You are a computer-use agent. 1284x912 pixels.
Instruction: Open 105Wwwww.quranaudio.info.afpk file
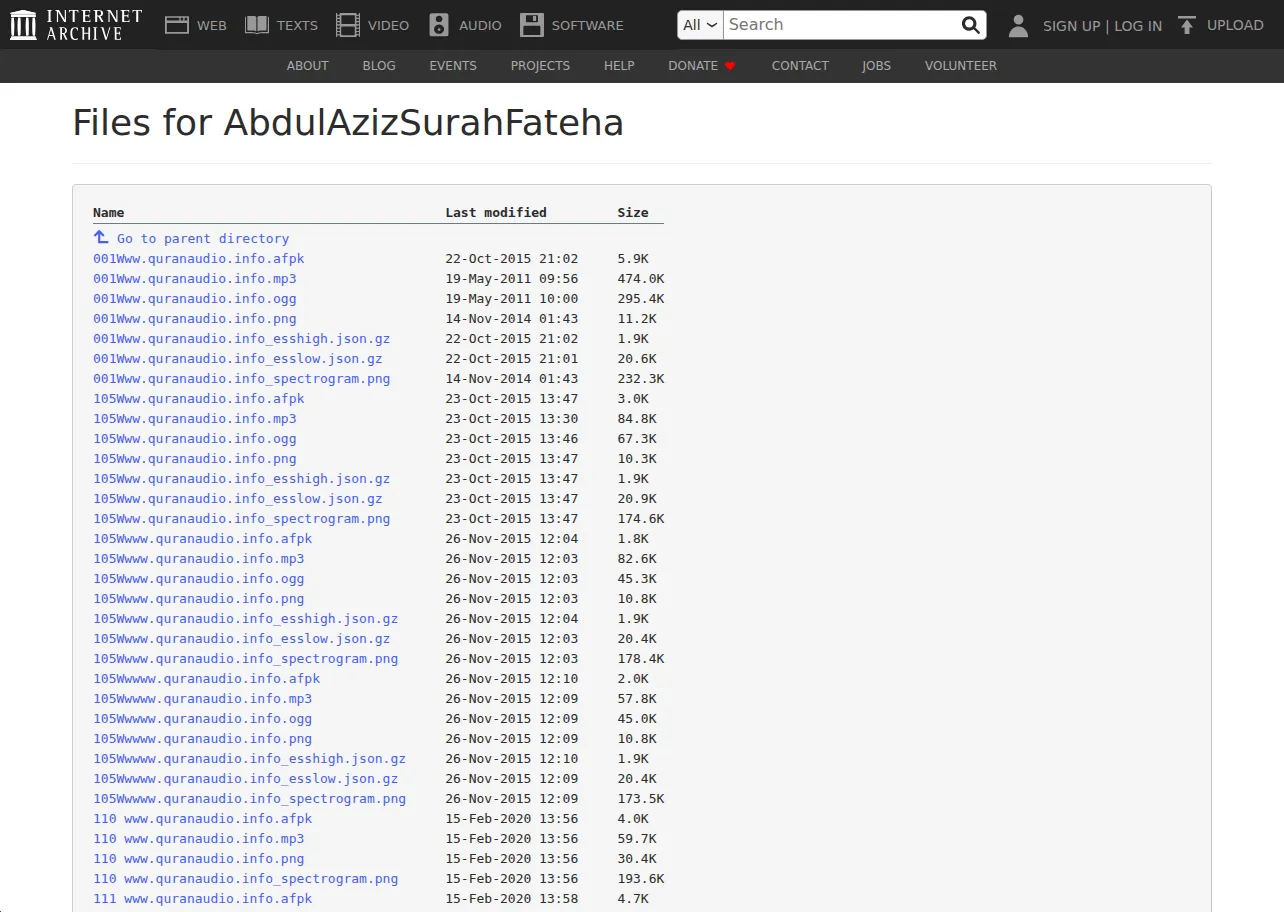[x=207, y=679]
